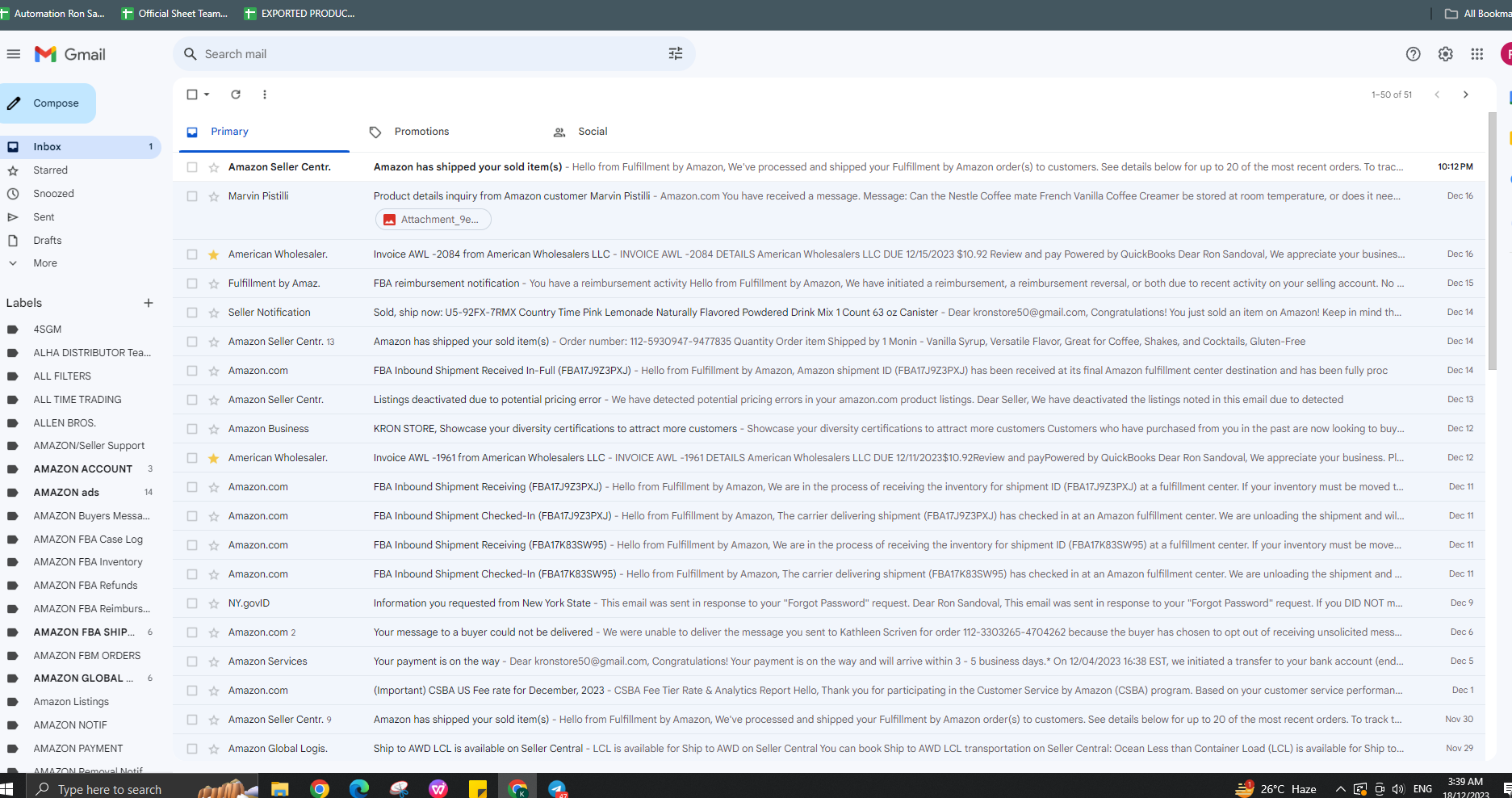The height and width of the screenshot is (798, 1512).
Task: Open the Starred folder
Action: (x=81, y=170)
